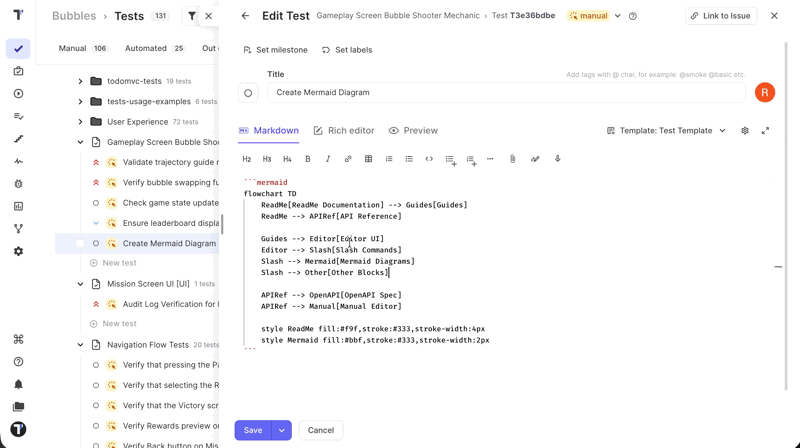Toggle status circle of Verify that selecting test
The width and height of the screenshot is (800, 448).
coord(96,385)
